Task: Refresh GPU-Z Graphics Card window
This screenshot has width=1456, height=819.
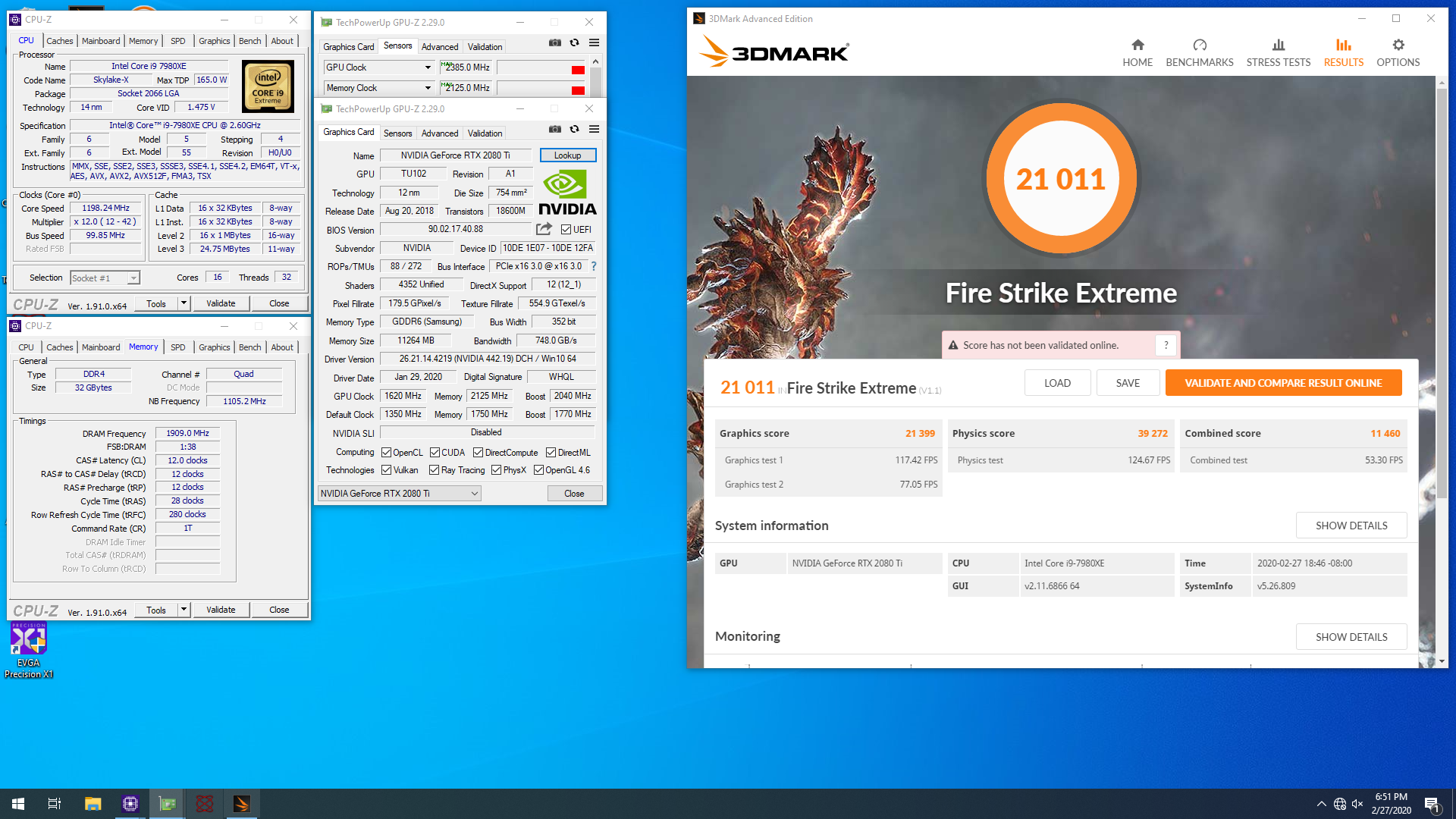Action: (575, 130)
